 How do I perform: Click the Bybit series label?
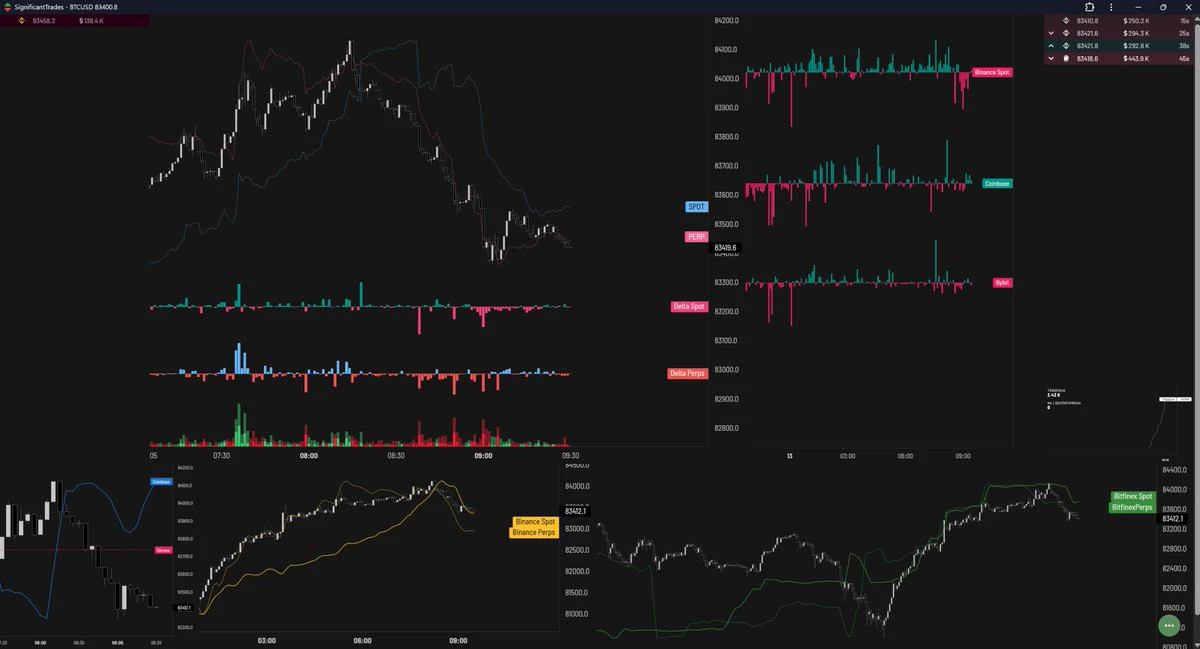tap(1003, 283)
